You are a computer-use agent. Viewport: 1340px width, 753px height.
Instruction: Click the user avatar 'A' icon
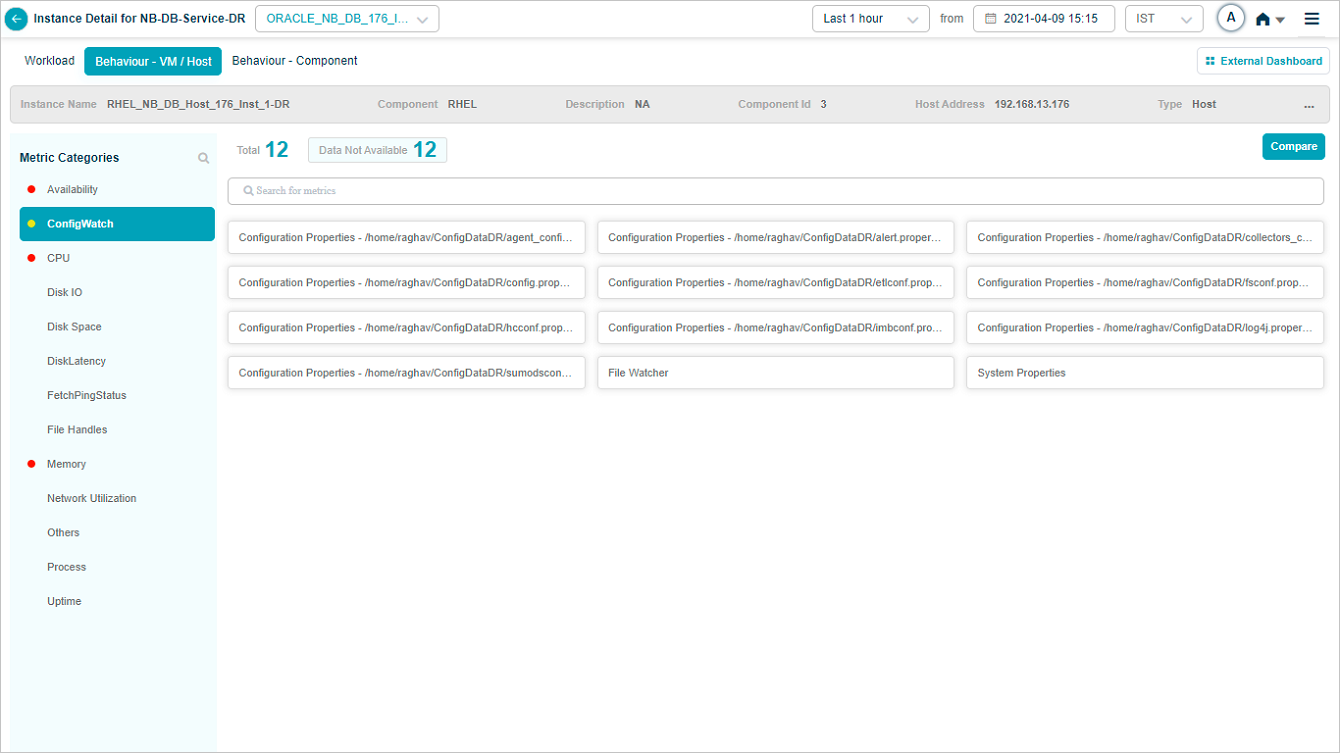click(1231, 18)
